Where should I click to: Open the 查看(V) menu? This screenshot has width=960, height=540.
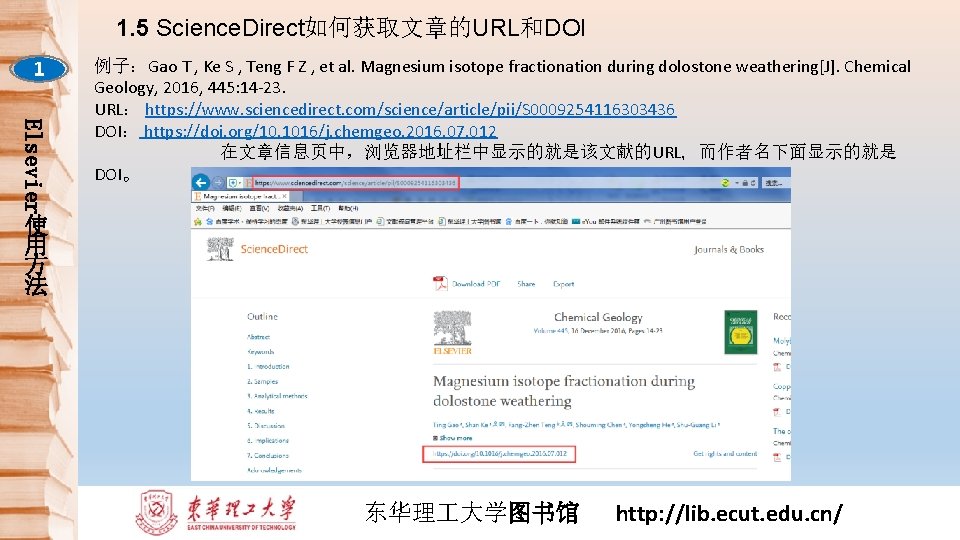[259, 208]
